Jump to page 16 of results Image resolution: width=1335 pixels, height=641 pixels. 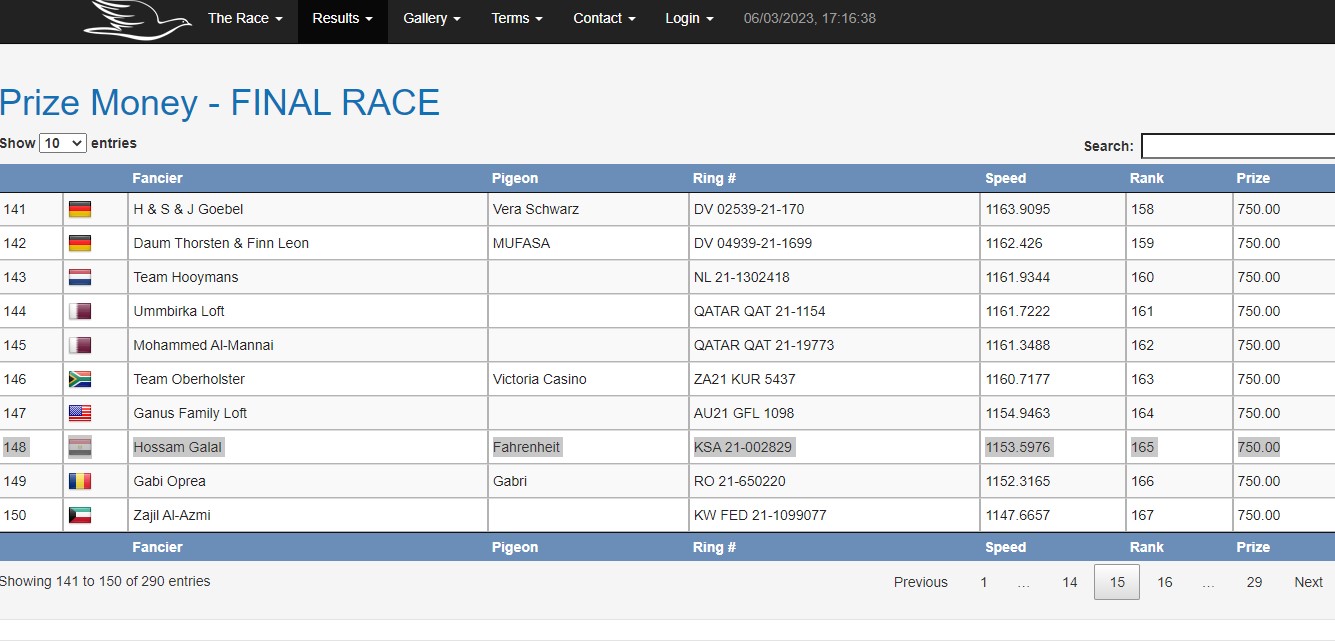pos(1164,581)
